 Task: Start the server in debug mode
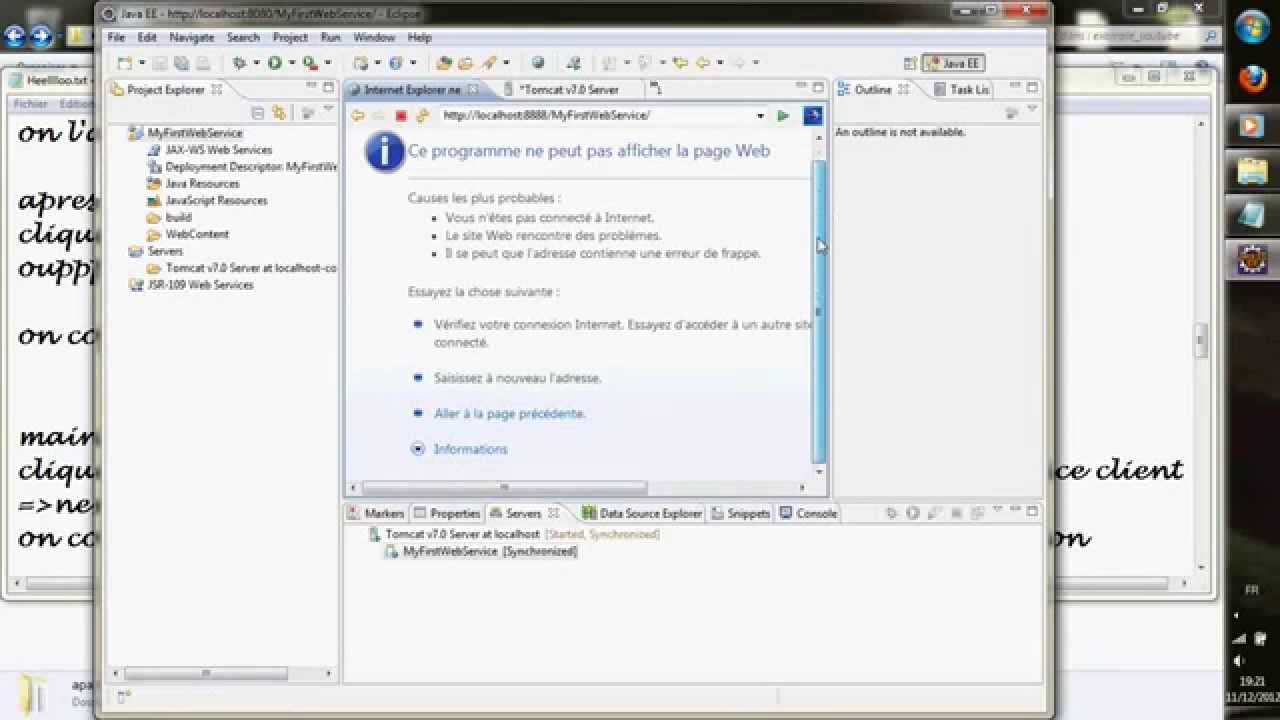[x=891, y=513]
